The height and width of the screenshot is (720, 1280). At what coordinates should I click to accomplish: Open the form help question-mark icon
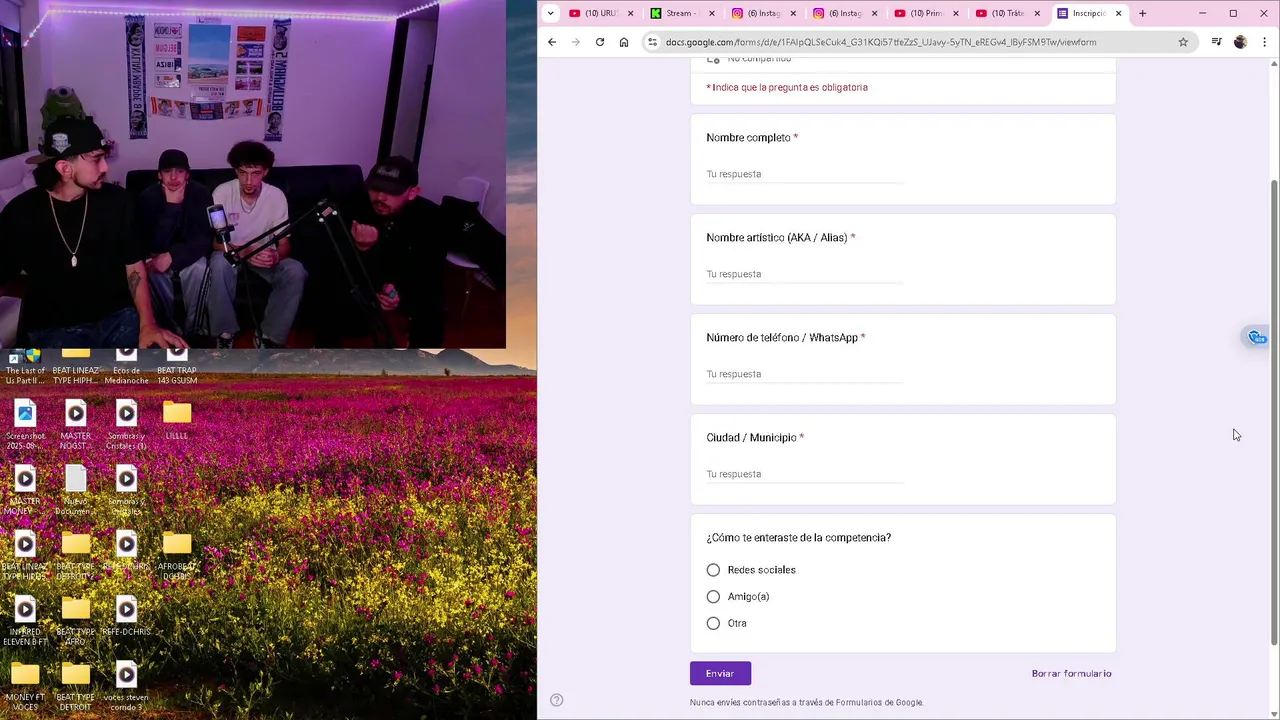[x=557, y=700]
